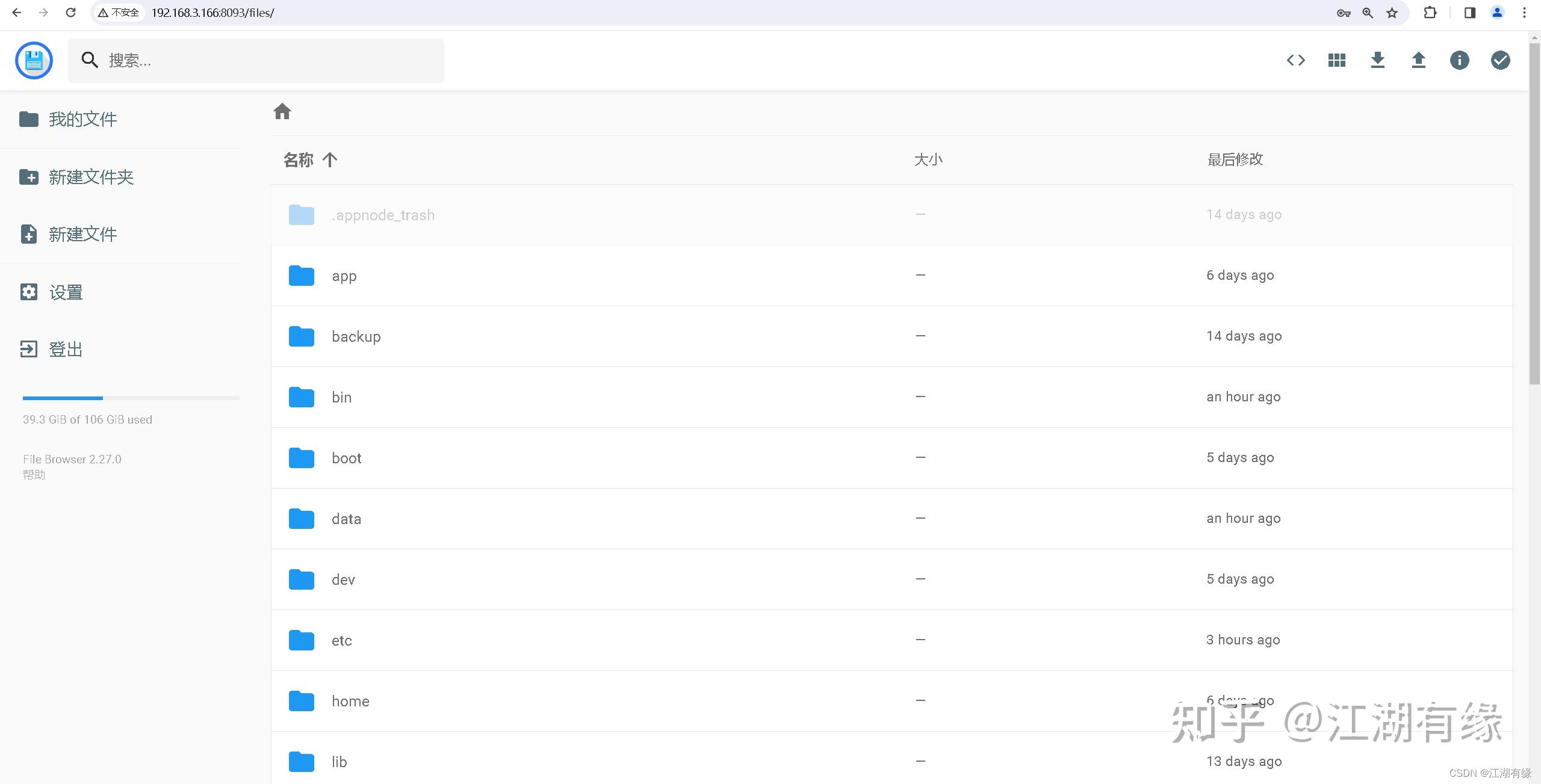Switch to grid view layout

pos(1336,60)
